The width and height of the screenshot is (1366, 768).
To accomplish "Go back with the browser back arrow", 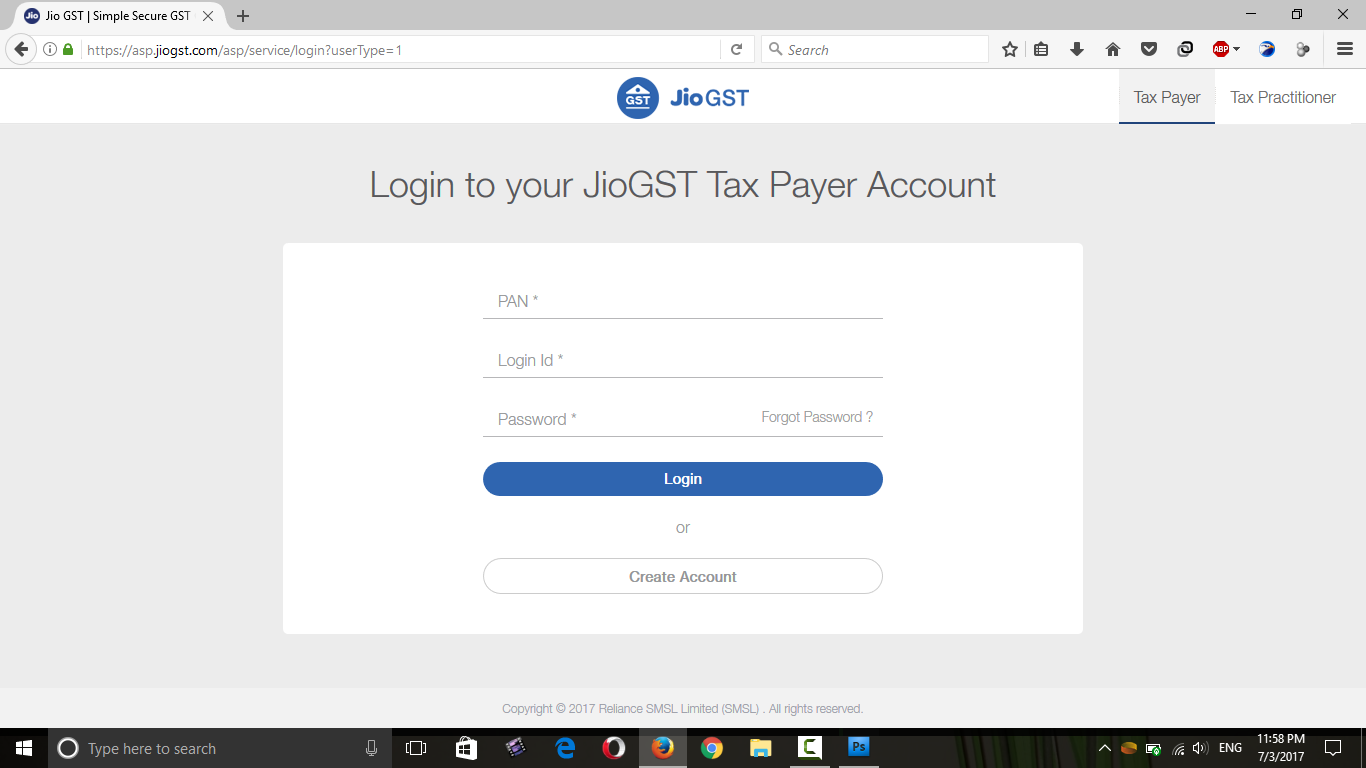I will [21, 49].
